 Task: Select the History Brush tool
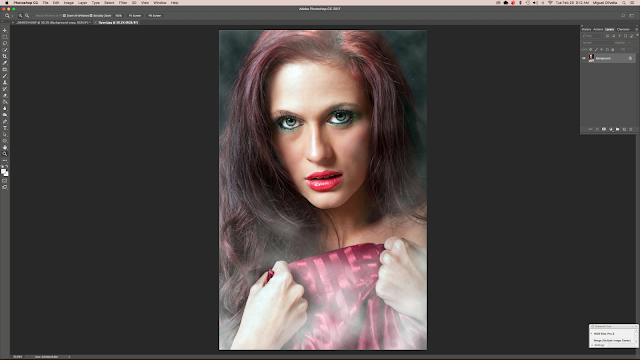5,89
